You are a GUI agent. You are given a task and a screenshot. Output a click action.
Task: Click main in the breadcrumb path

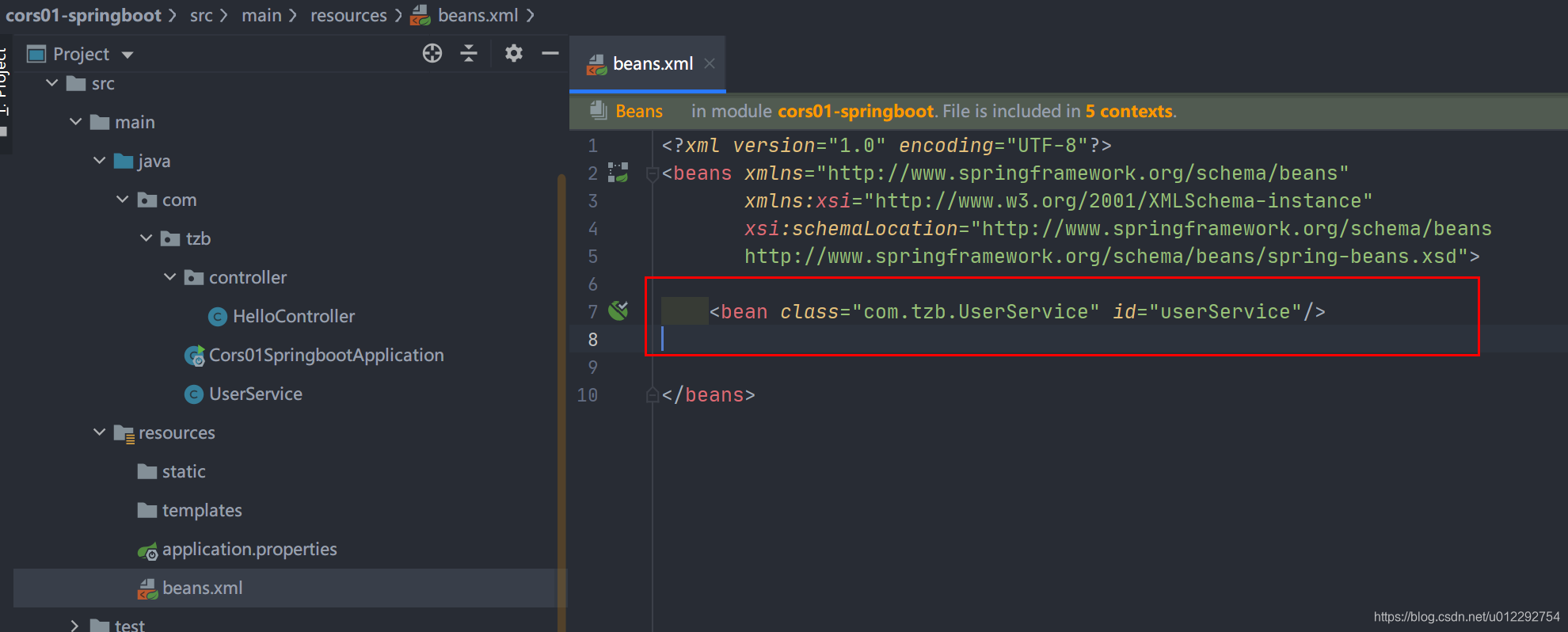261,15
